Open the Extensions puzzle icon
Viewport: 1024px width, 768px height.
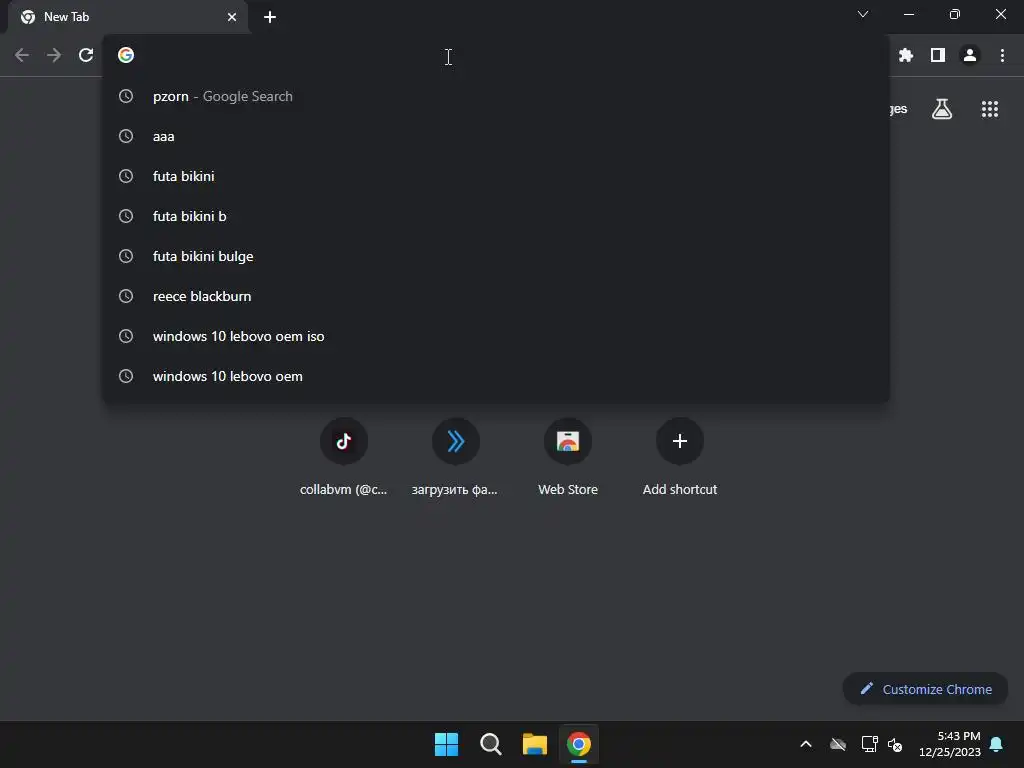pos(905,56)
